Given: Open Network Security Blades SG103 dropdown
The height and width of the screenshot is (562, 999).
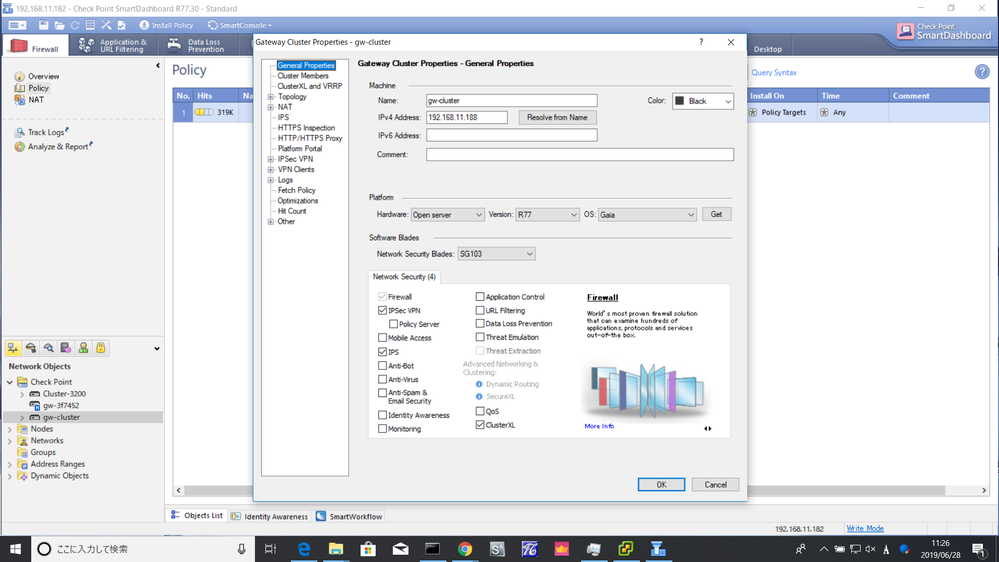Looking at the screenshot, I should 496,254.
